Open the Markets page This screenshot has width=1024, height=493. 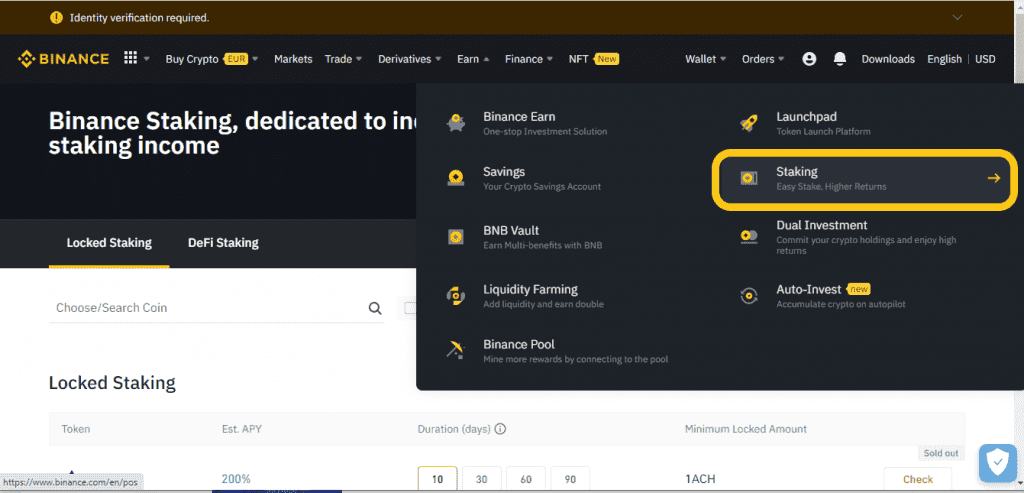(x=293, y=59)
